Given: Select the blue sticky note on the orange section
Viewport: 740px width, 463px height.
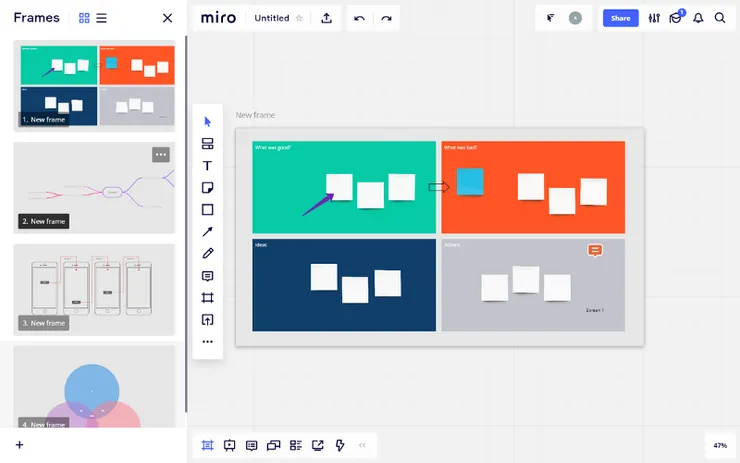Looking at the screenshot, I should (470, 182).
